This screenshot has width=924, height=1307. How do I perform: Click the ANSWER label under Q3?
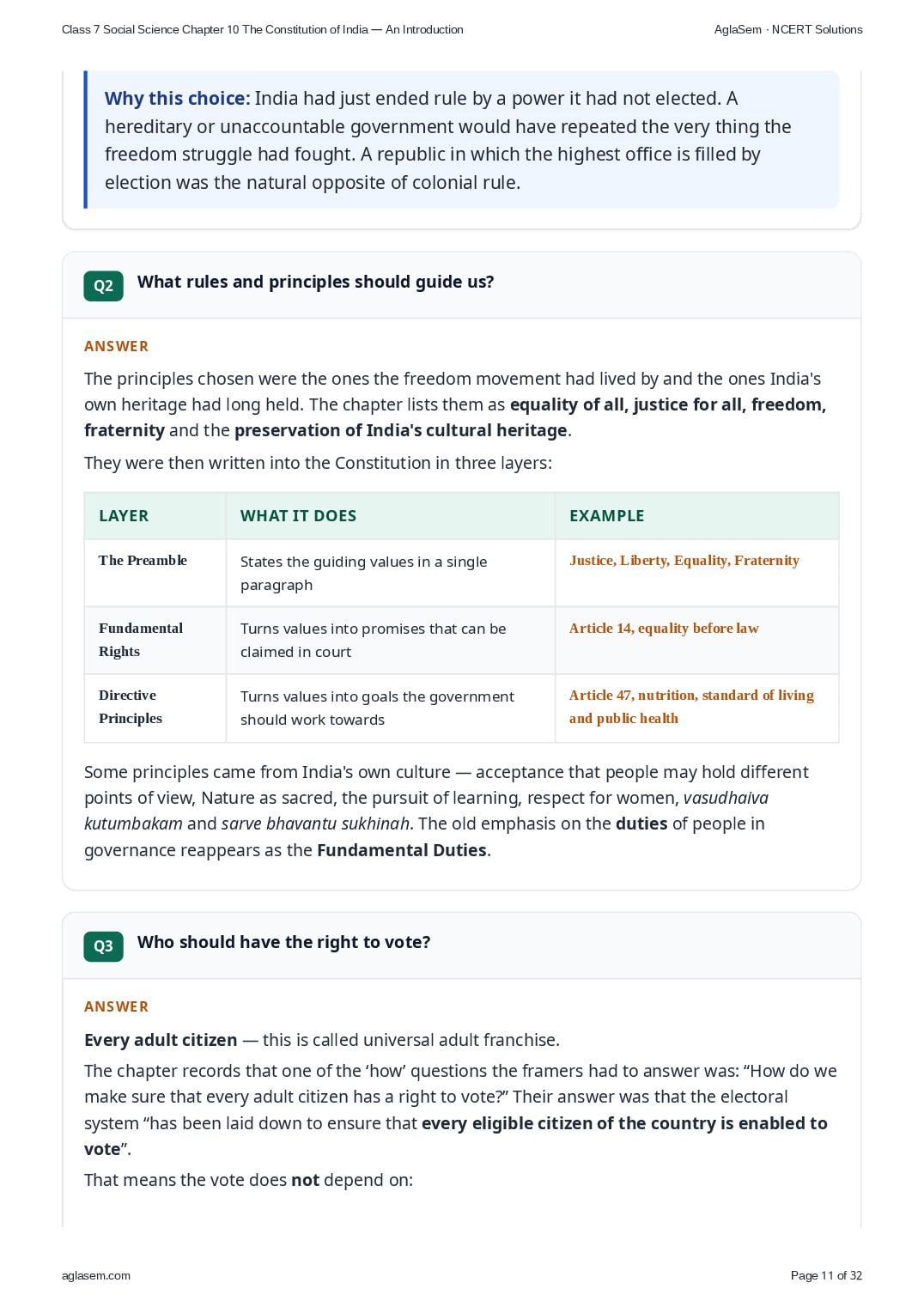(x=117, y=1006)
